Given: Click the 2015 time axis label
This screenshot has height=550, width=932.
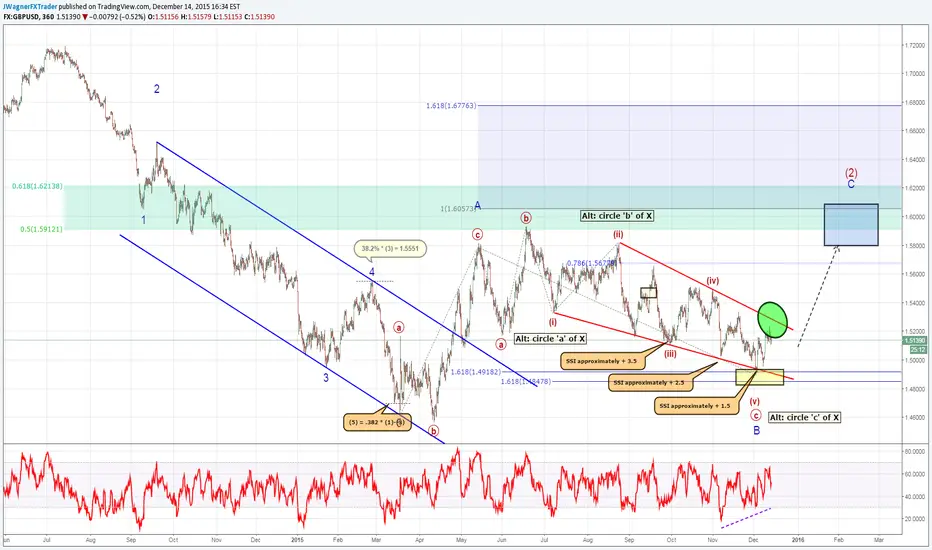Looking at the screenshot, I should coord(298,540).
